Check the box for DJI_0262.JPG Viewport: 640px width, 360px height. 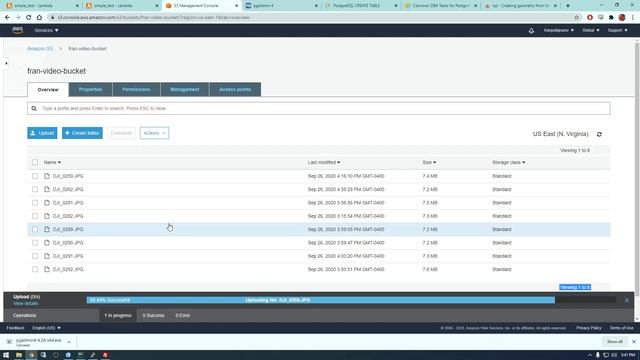[35, 189]
